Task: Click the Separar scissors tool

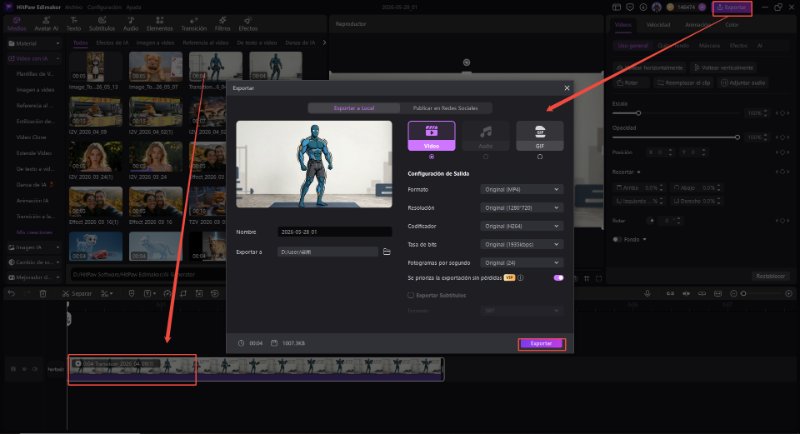Action: tap(77, 294)
